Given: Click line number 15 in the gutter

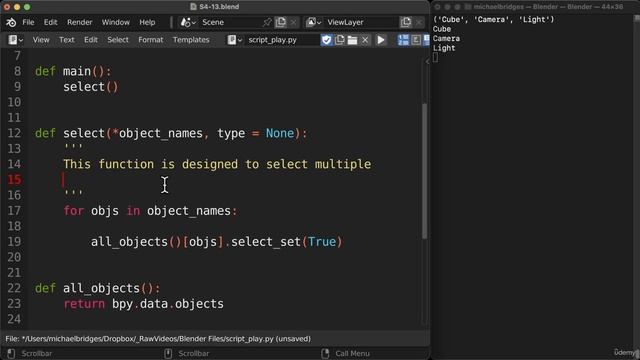Looking at the screenshot, I should 14,180.
